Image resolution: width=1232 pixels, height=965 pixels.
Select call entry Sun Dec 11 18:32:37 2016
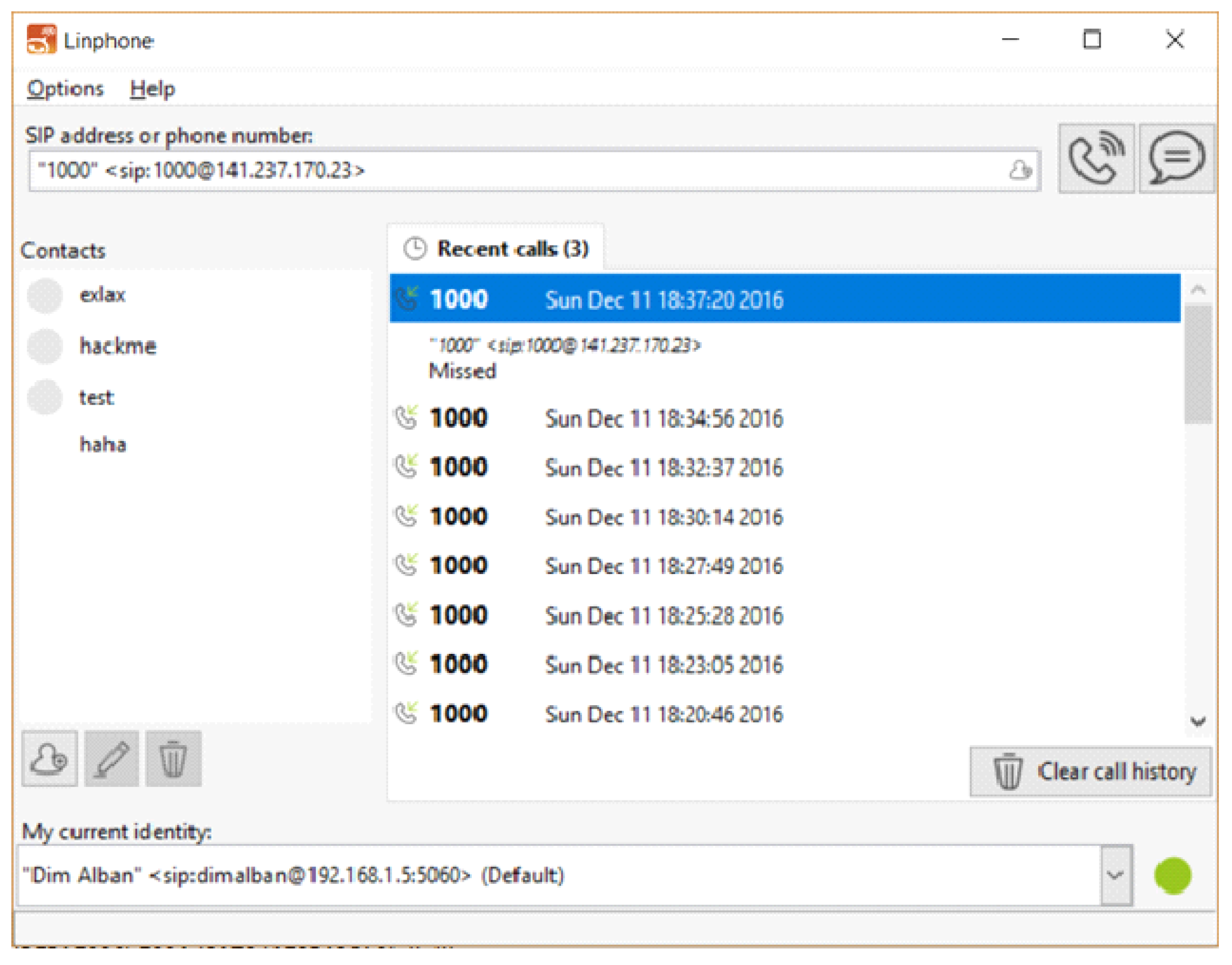(785, 467)
